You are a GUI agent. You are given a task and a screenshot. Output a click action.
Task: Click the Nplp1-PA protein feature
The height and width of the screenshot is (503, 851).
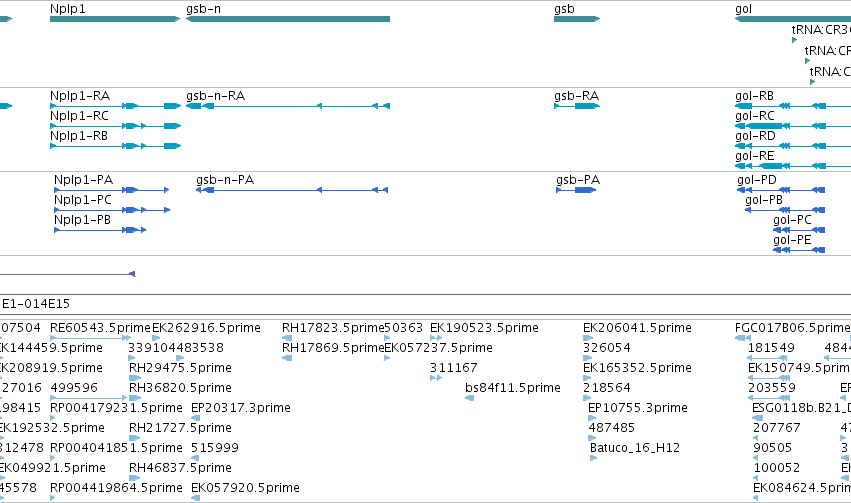pos(112,190)
